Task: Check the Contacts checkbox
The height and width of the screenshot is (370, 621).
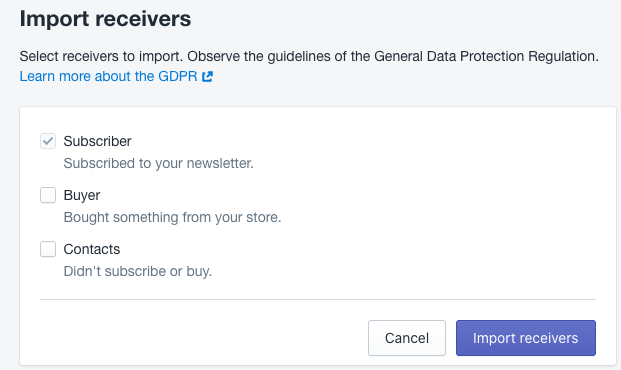Action: pyautogui.click(x=48, y=249)
